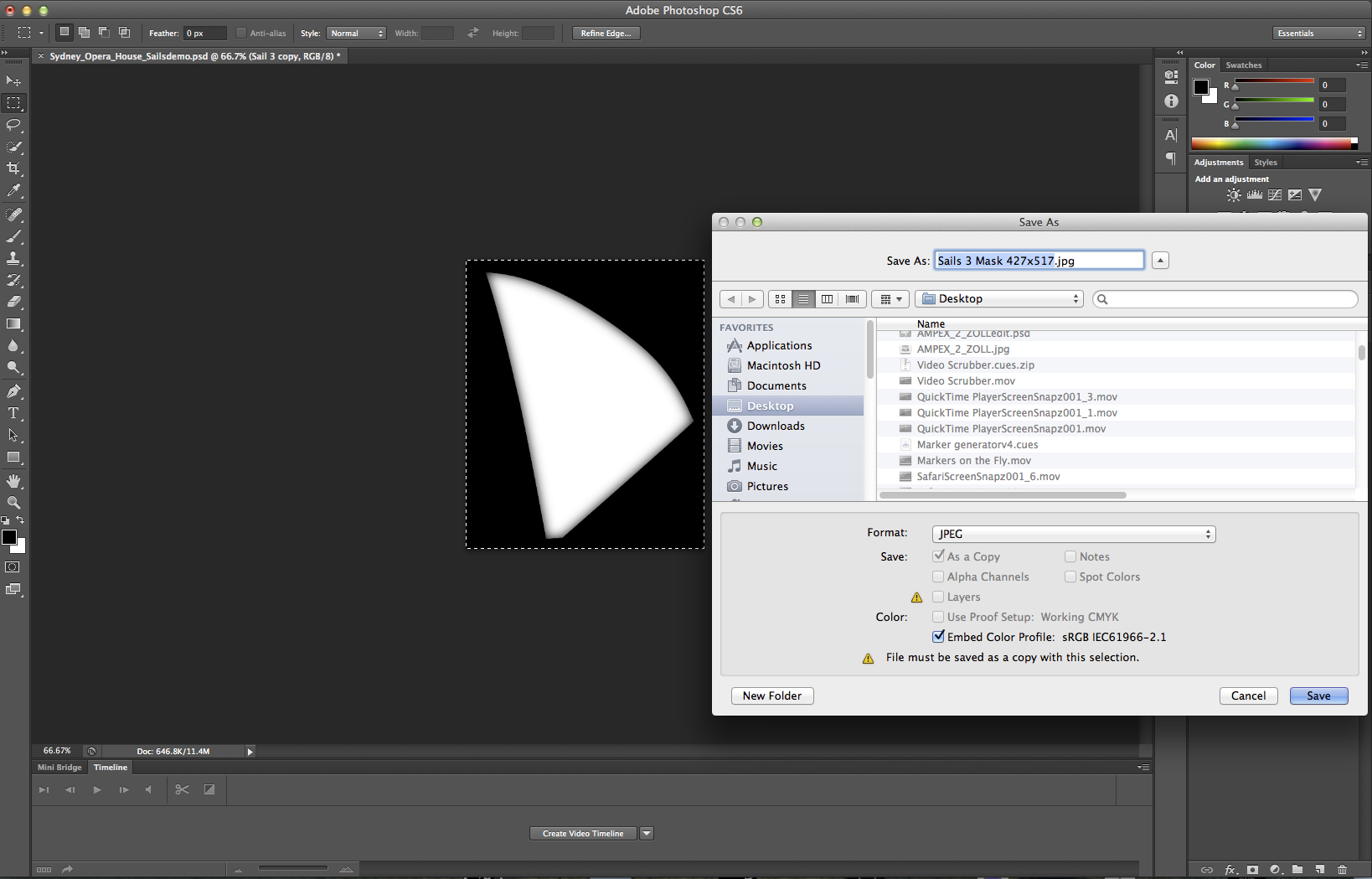Open the Desktop location dropdown
Screen dimensions: 1372x879
(x=999, y=299)
